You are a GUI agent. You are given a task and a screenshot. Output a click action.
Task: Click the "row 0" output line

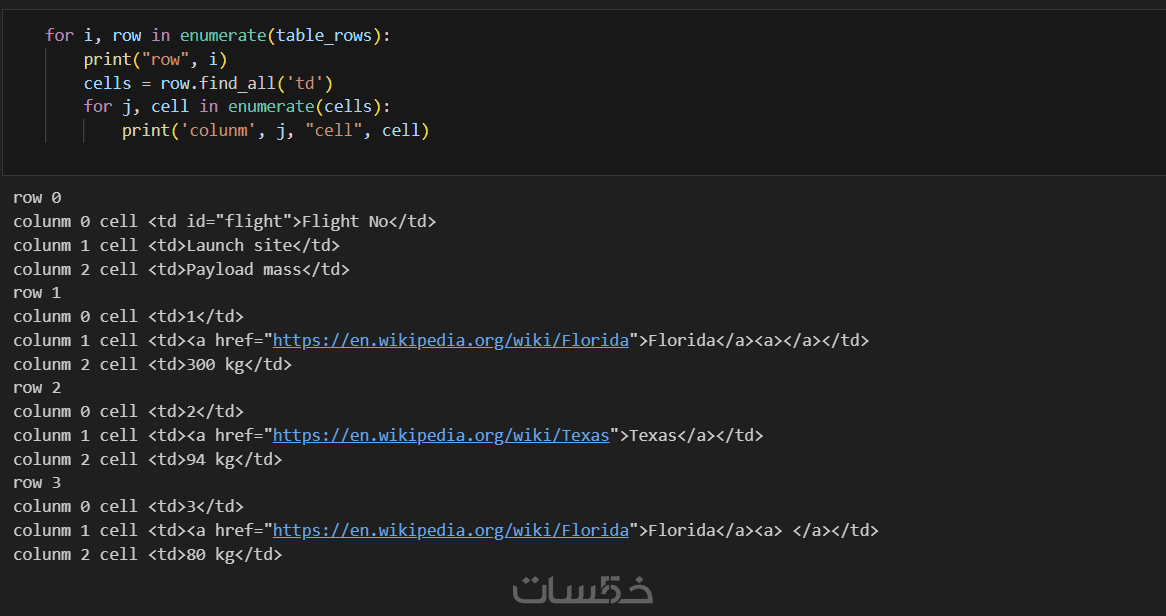pyautogui.click(x=37, y=198)
